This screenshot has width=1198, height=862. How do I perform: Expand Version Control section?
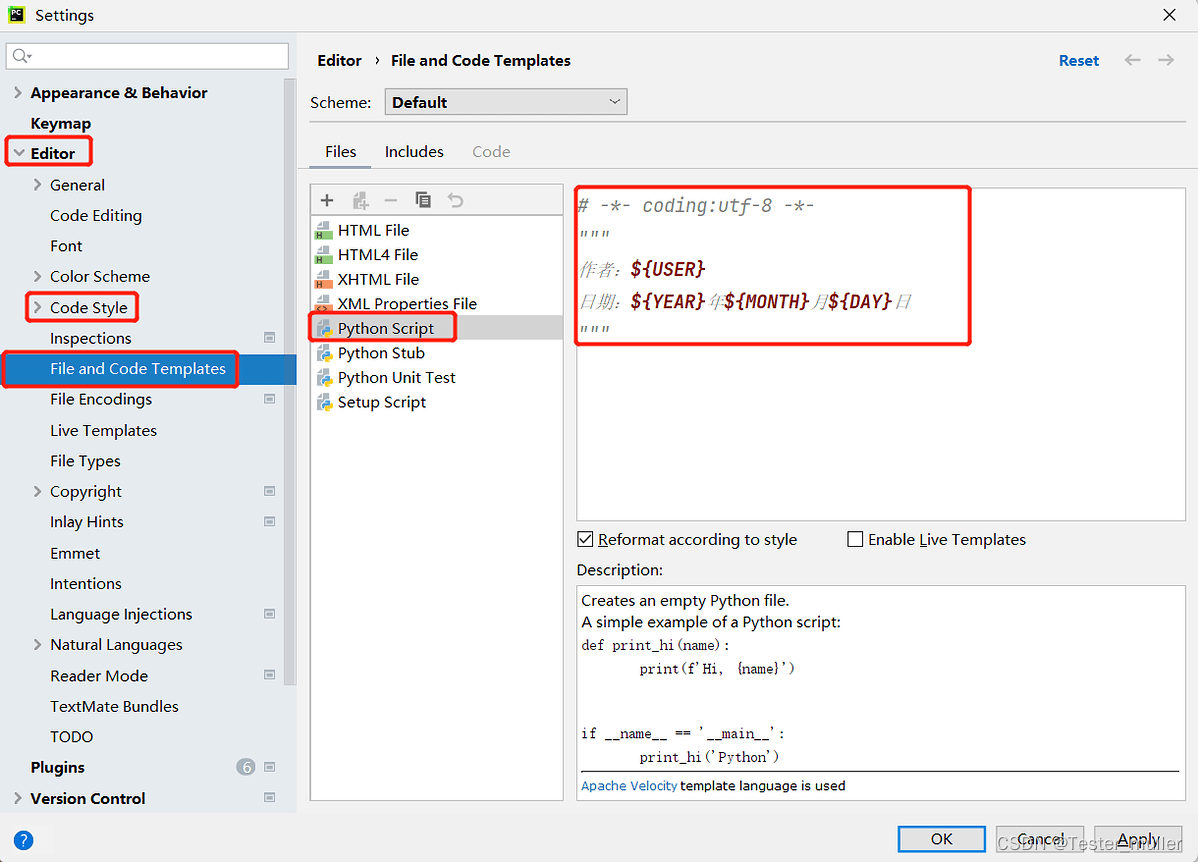[18, 798]
